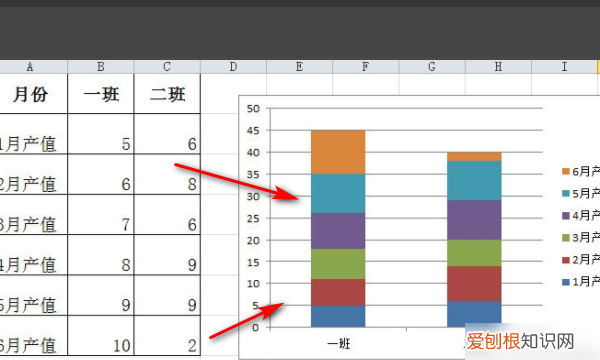
Task: Select column D header
Action: [x=233, y=67]
